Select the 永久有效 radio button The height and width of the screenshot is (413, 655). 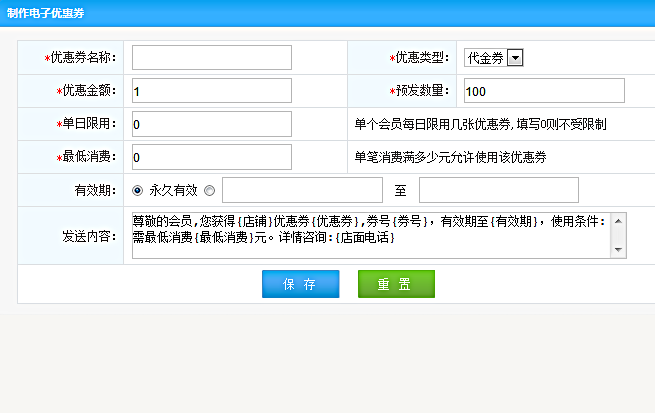click(138, 190)
